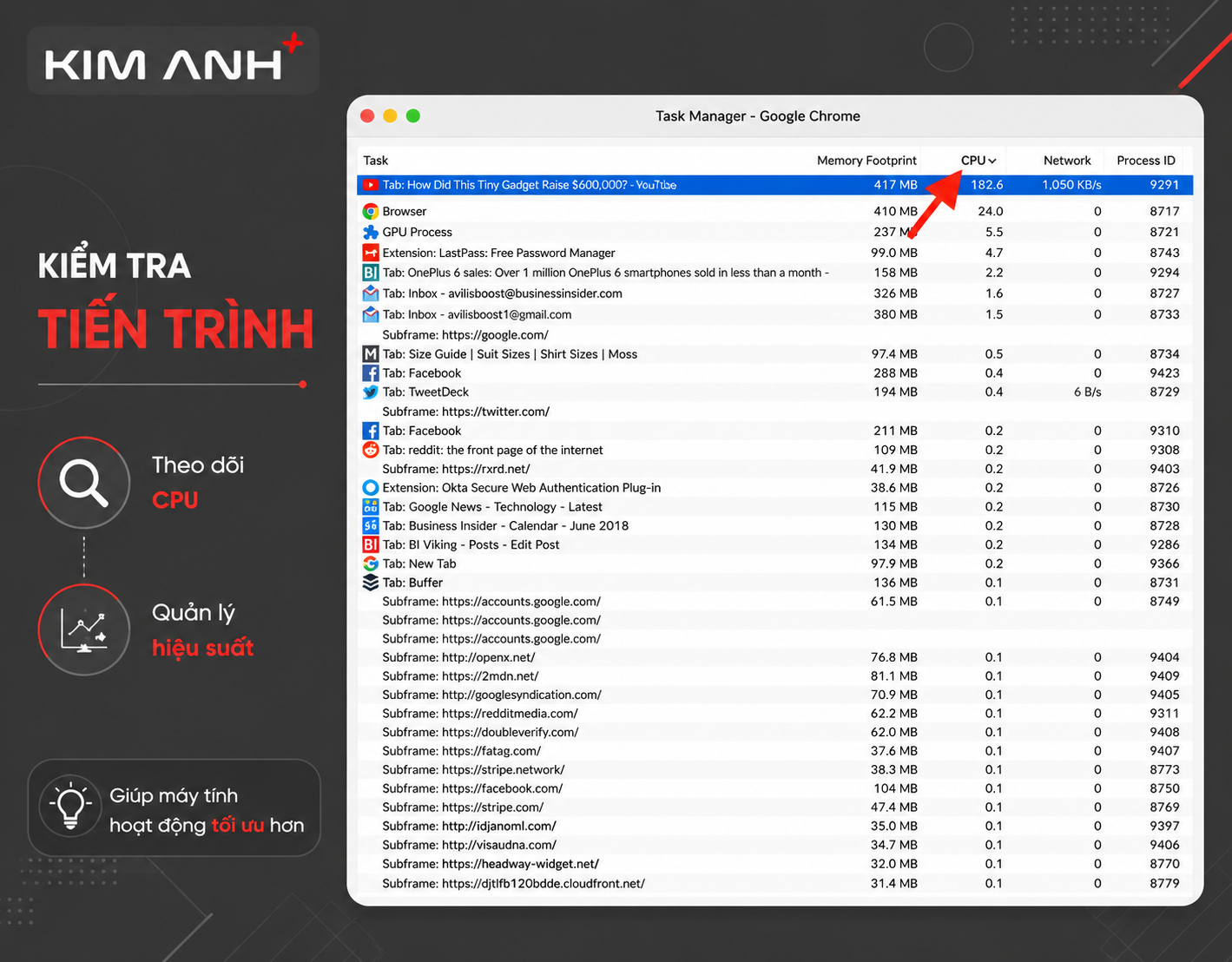
Task: Select the TweetDeck tab row
Action: [774, 392]
